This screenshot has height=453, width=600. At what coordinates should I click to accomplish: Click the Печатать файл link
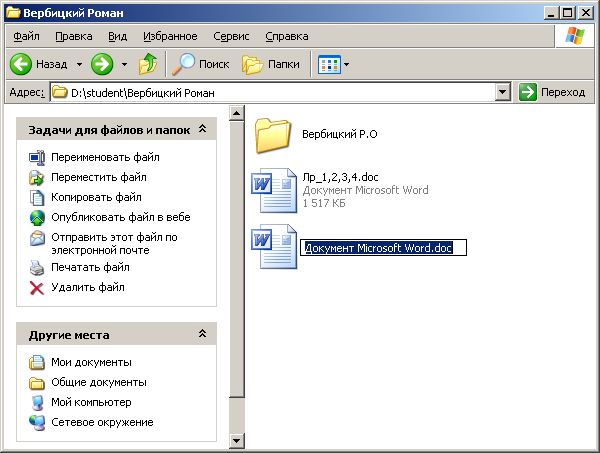tap(90, 267)
